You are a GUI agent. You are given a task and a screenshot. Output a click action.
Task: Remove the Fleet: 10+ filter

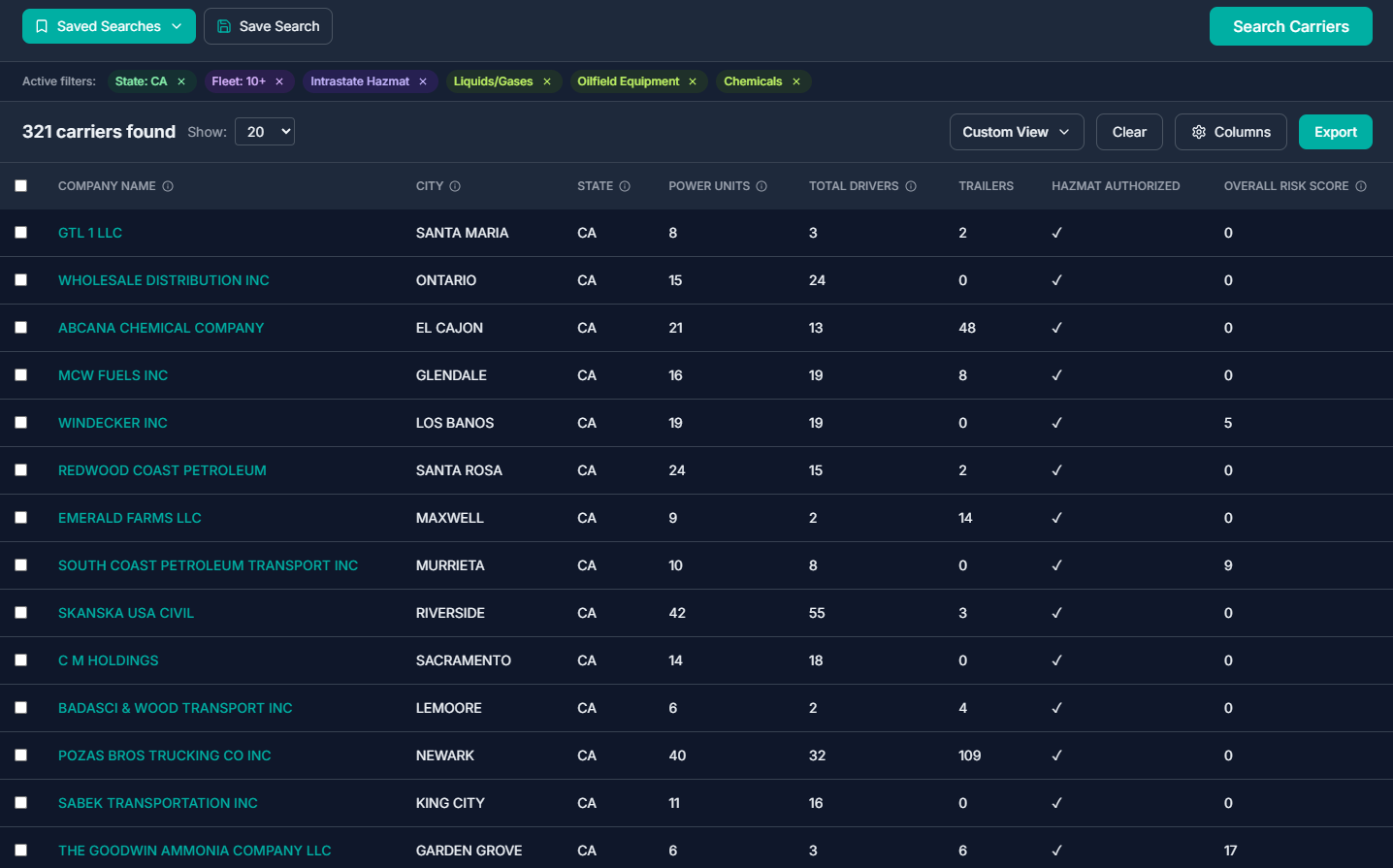279,81
